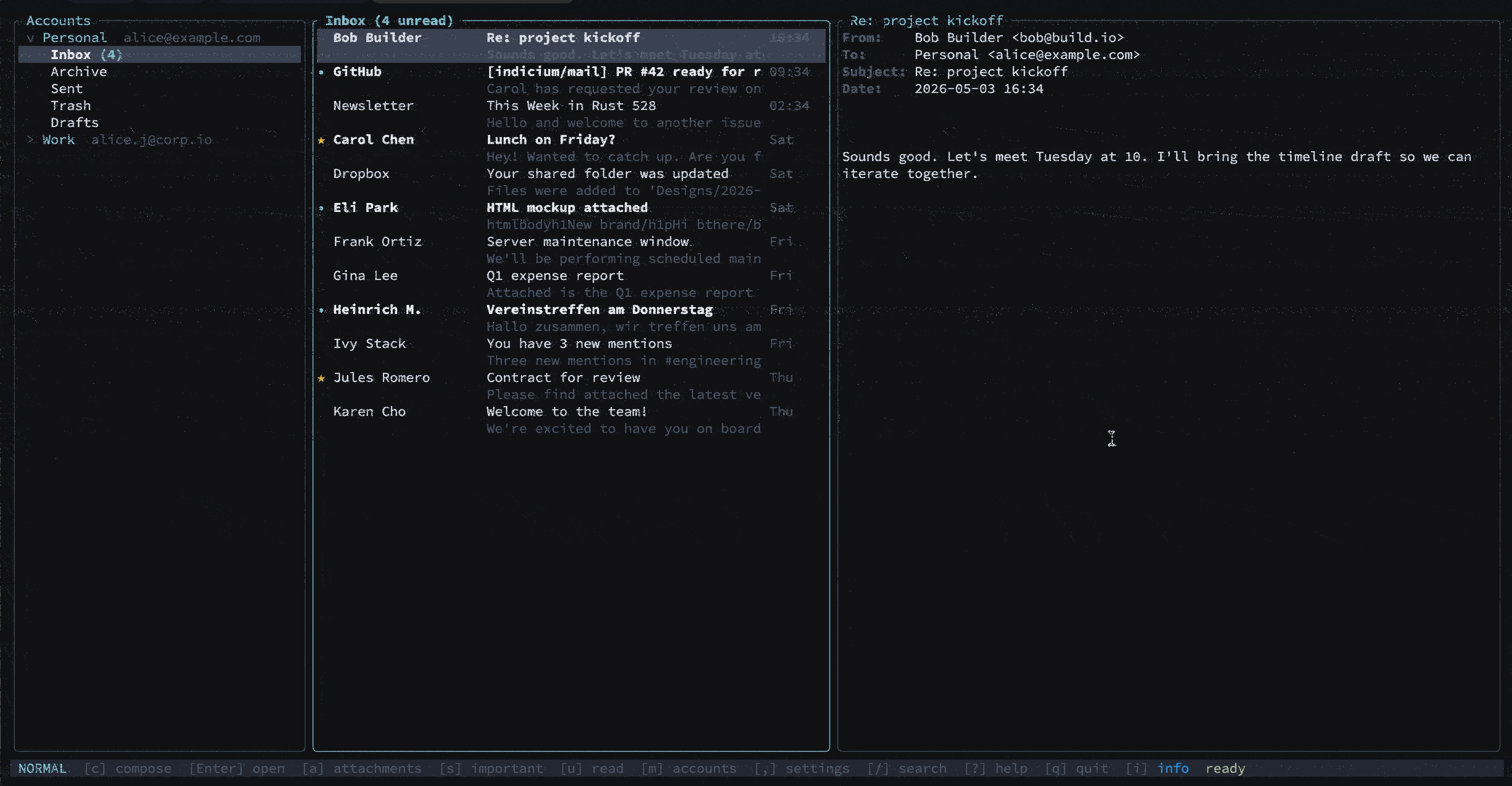Screen dimensions: 1512x786
Task: Click the Subject line in message header
Action: coord(955,72)
